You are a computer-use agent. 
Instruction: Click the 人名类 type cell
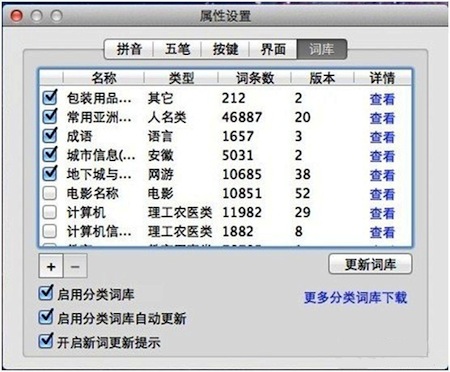click(167, 117)
